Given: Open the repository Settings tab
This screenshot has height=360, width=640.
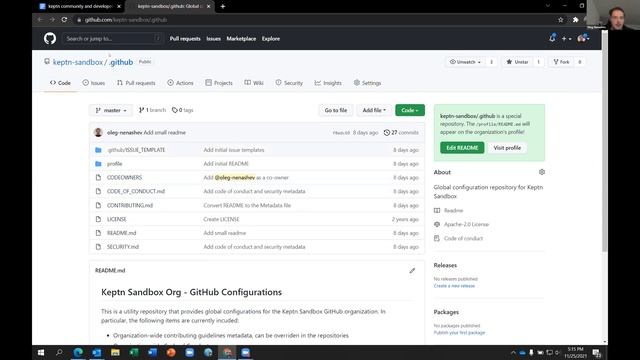Looking at the screenshot, I should 367,83.
